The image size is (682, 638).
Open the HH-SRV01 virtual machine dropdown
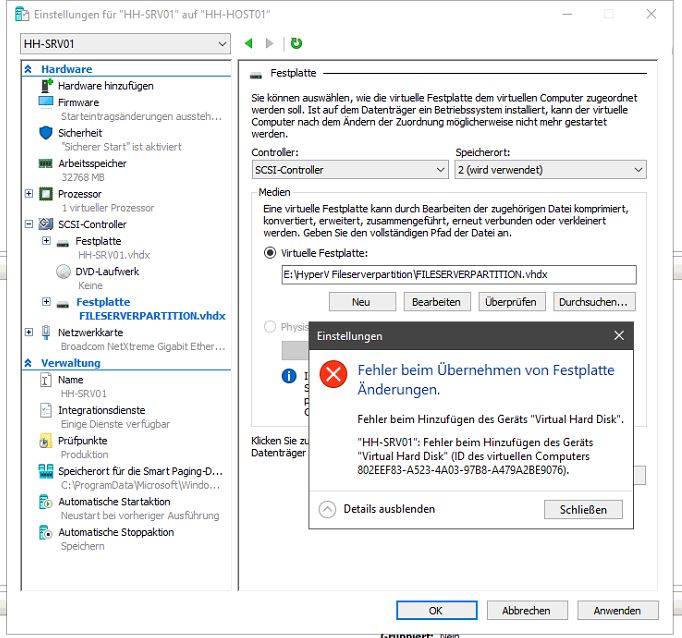click(x=125, y=44)
